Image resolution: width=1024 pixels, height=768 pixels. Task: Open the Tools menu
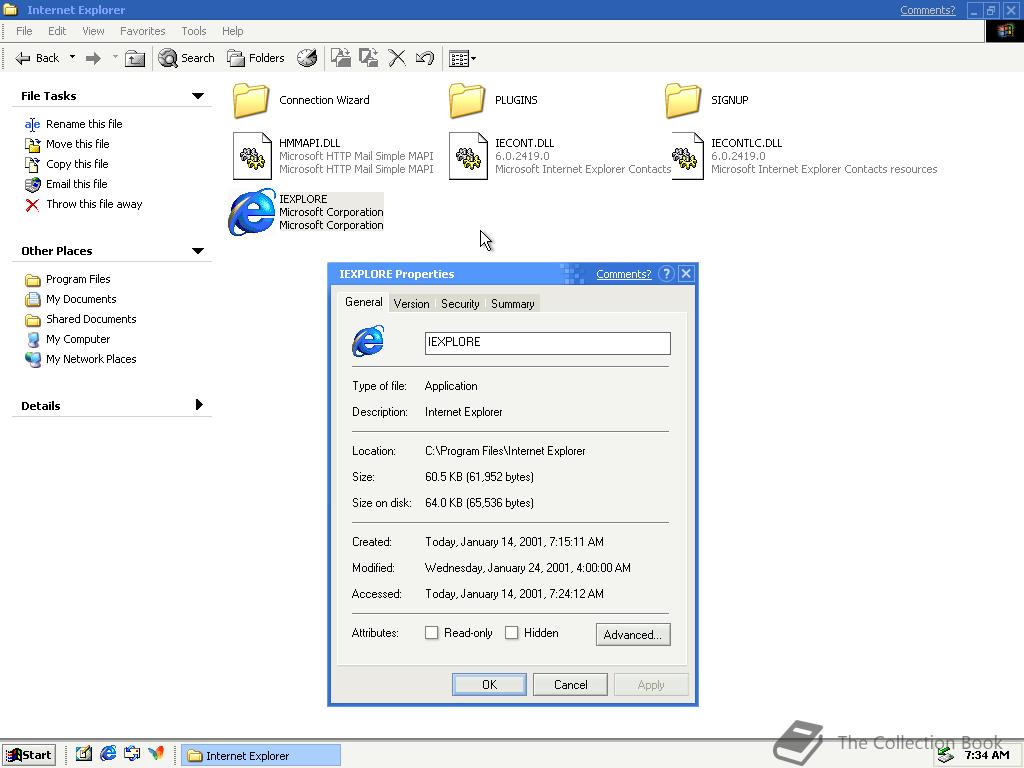pyautogui.click(x=193, y=31)
